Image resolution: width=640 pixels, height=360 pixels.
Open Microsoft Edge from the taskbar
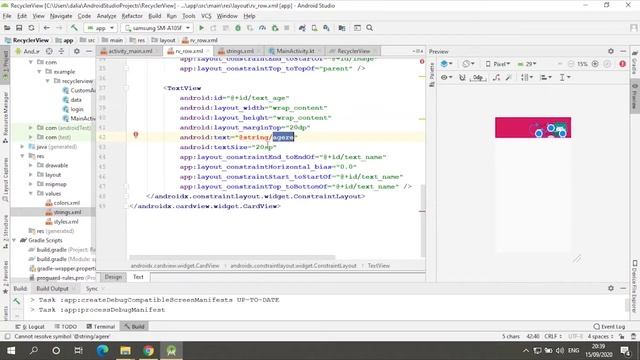(102, 350)
